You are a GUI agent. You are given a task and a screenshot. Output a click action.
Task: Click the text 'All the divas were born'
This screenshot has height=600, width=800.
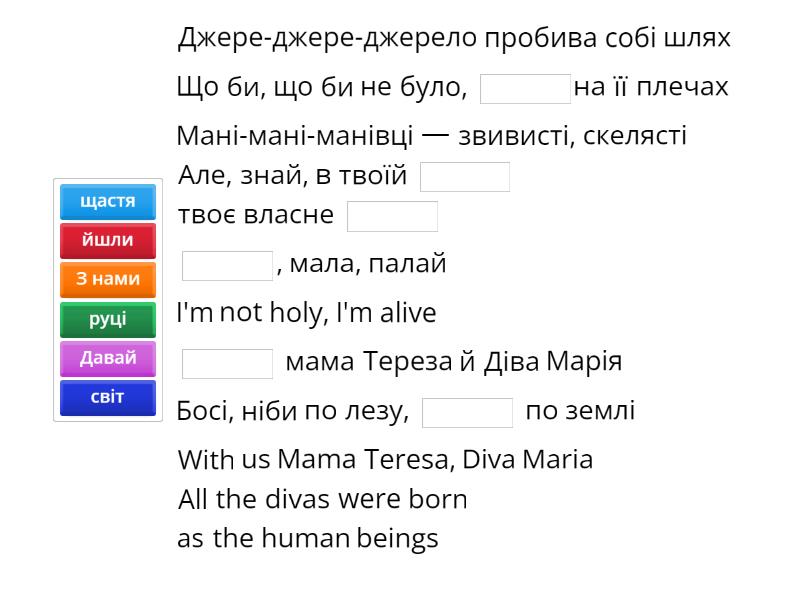(322, 499)
